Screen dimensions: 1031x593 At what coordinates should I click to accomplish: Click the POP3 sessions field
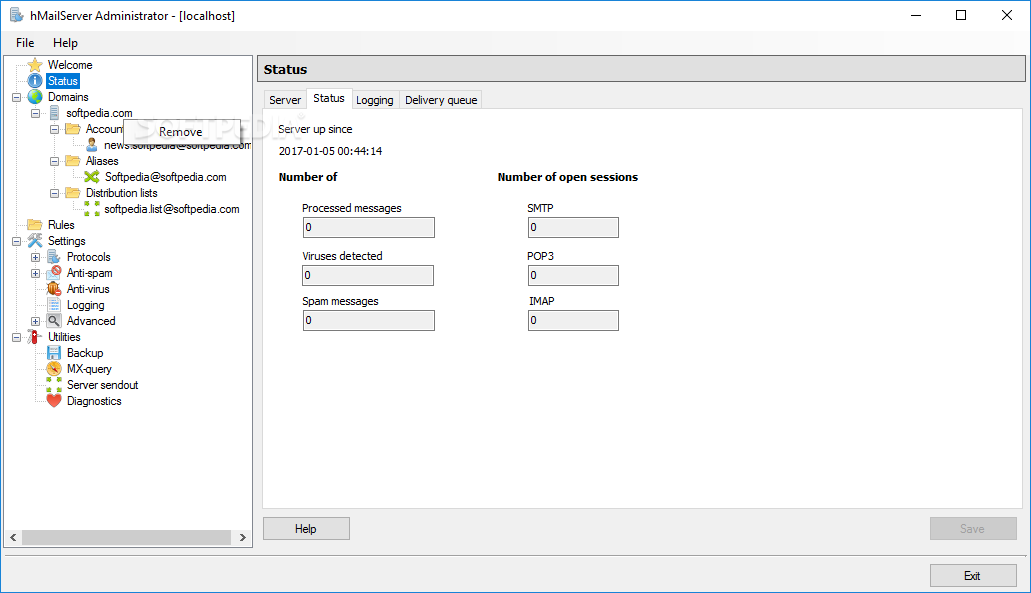(x=573, y=275)
